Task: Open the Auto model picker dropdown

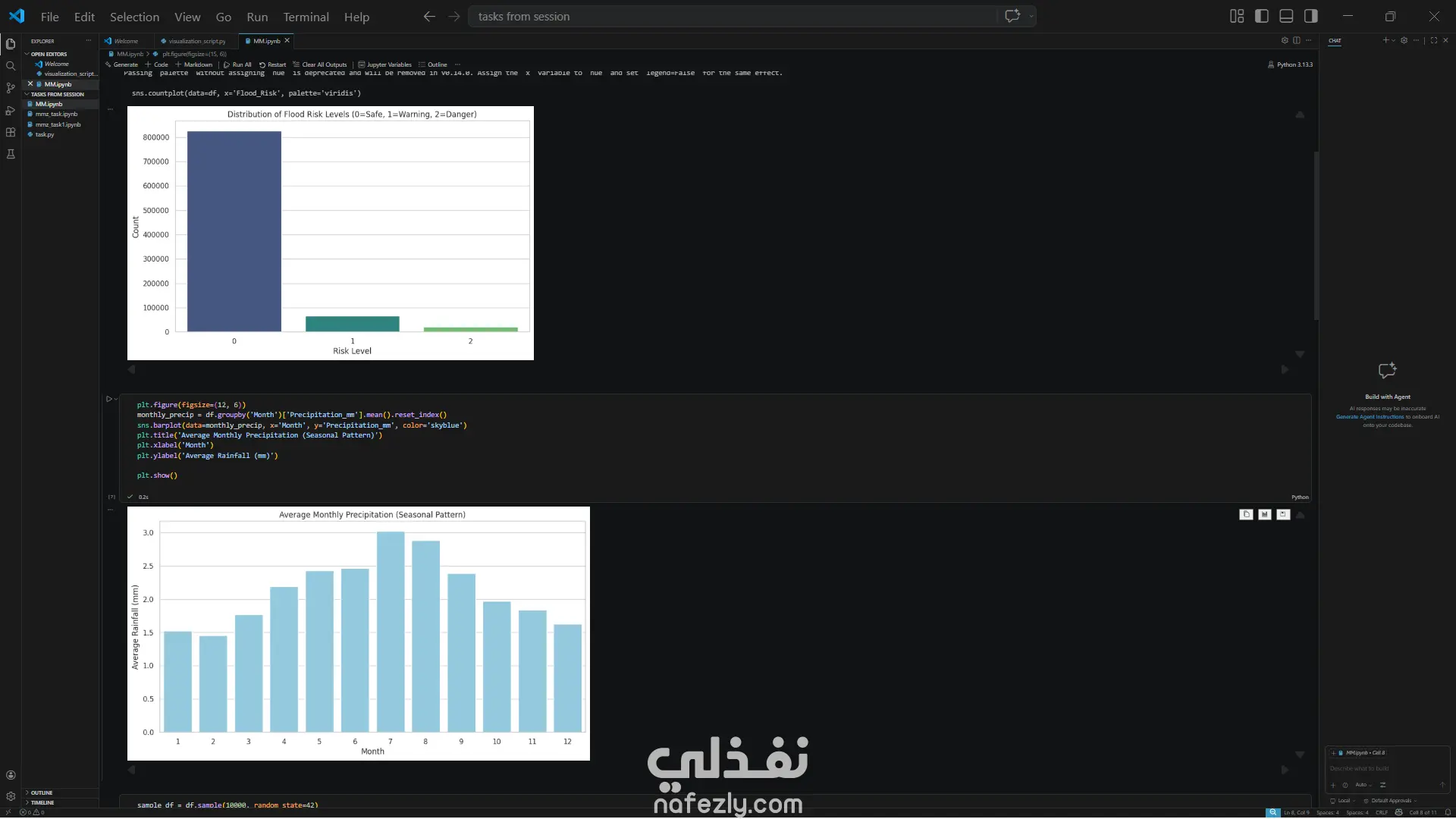Action: point(1363,785)
